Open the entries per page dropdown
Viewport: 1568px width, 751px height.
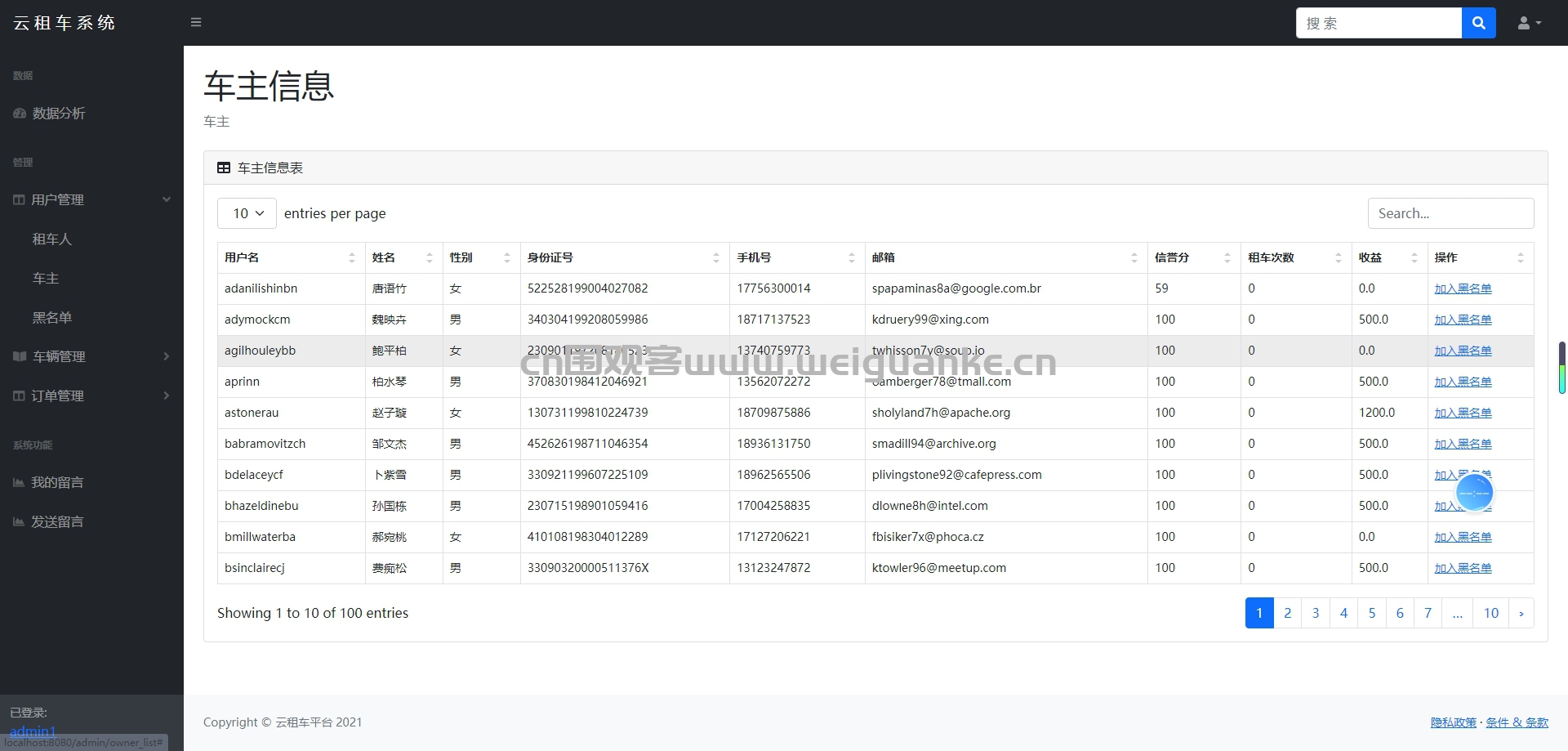point(247,213)
